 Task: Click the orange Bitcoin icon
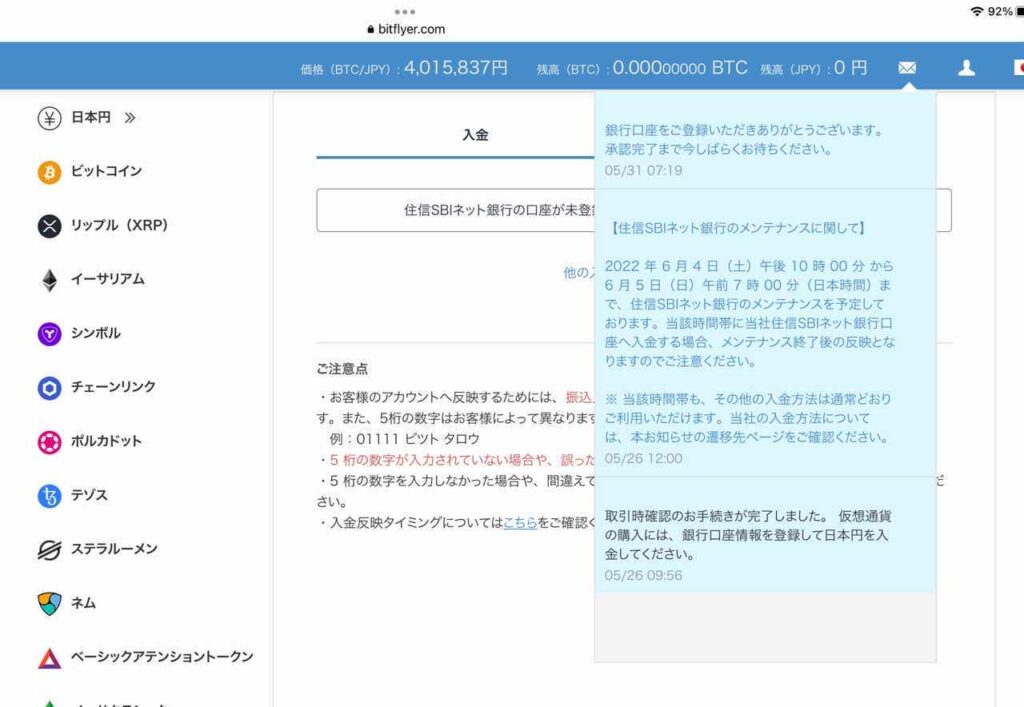[x=49, y=172]
